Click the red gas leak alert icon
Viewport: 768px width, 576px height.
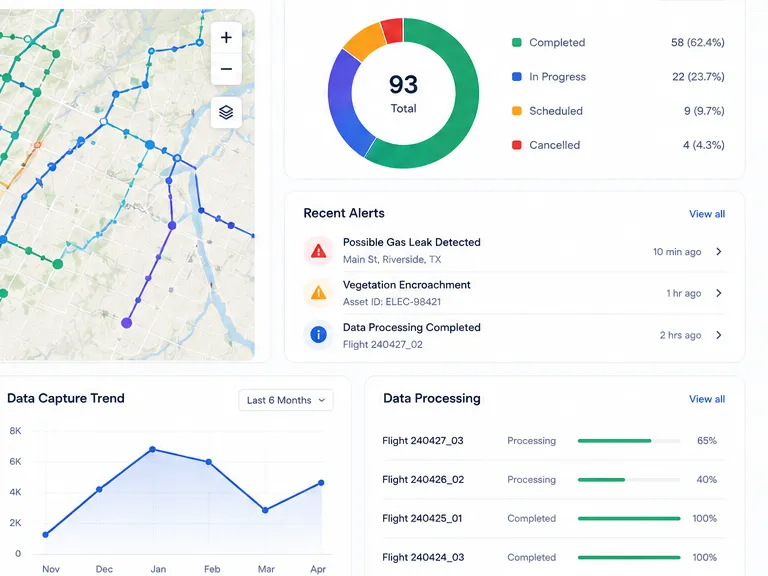tap(318, 251)
